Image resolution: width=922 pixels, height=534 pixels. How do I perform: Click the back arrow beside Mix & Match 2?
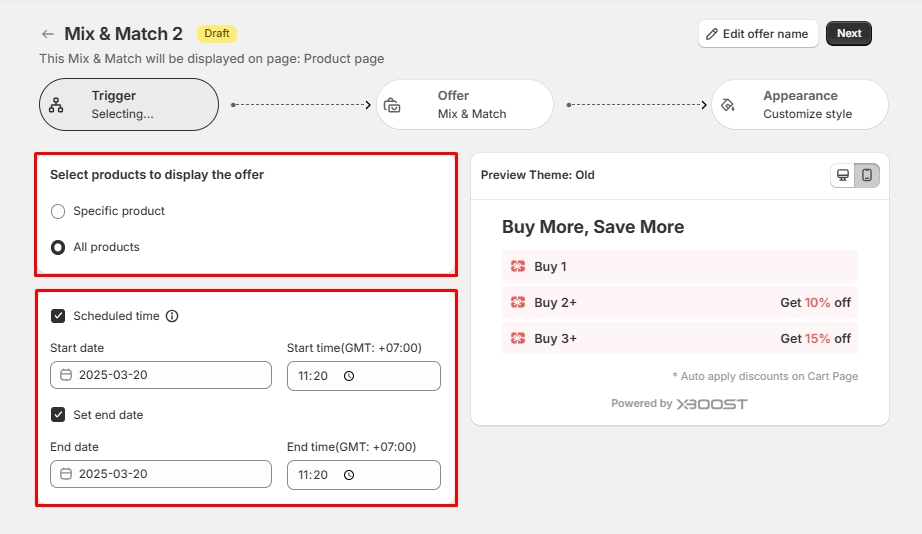48,34
